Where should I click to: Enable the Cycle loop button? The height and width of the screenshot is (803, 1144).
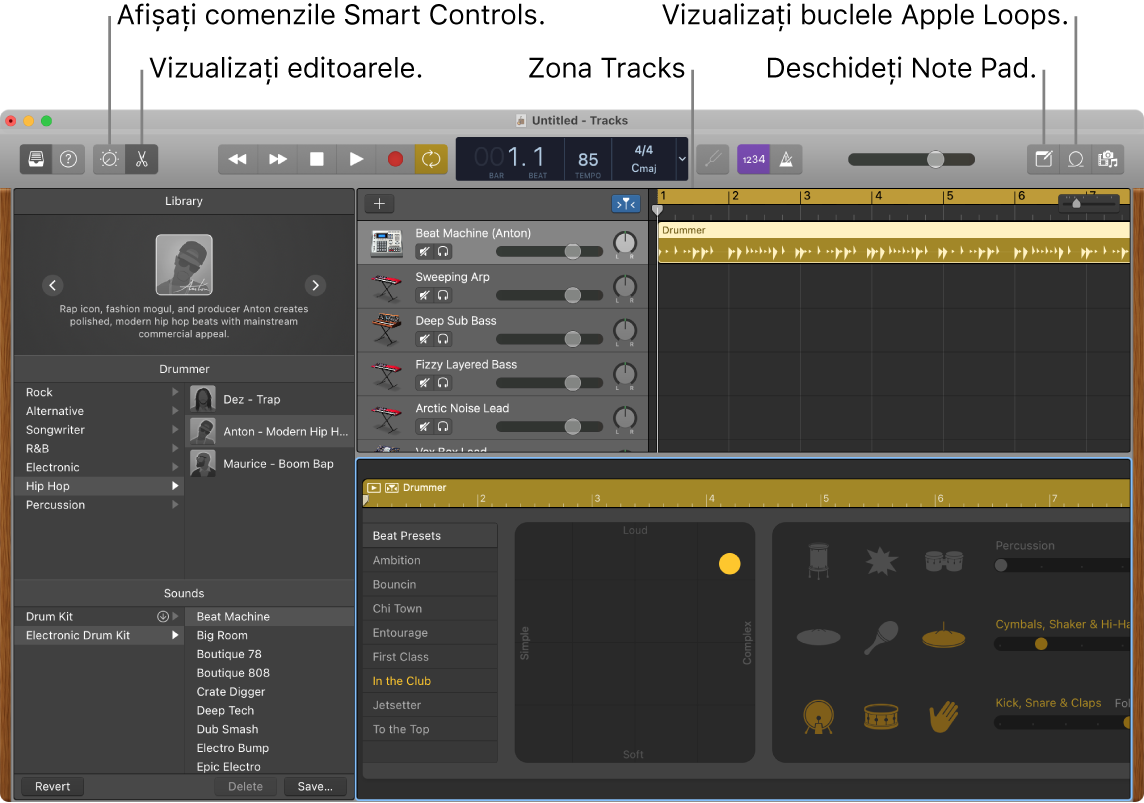click(x=431, y=158)
